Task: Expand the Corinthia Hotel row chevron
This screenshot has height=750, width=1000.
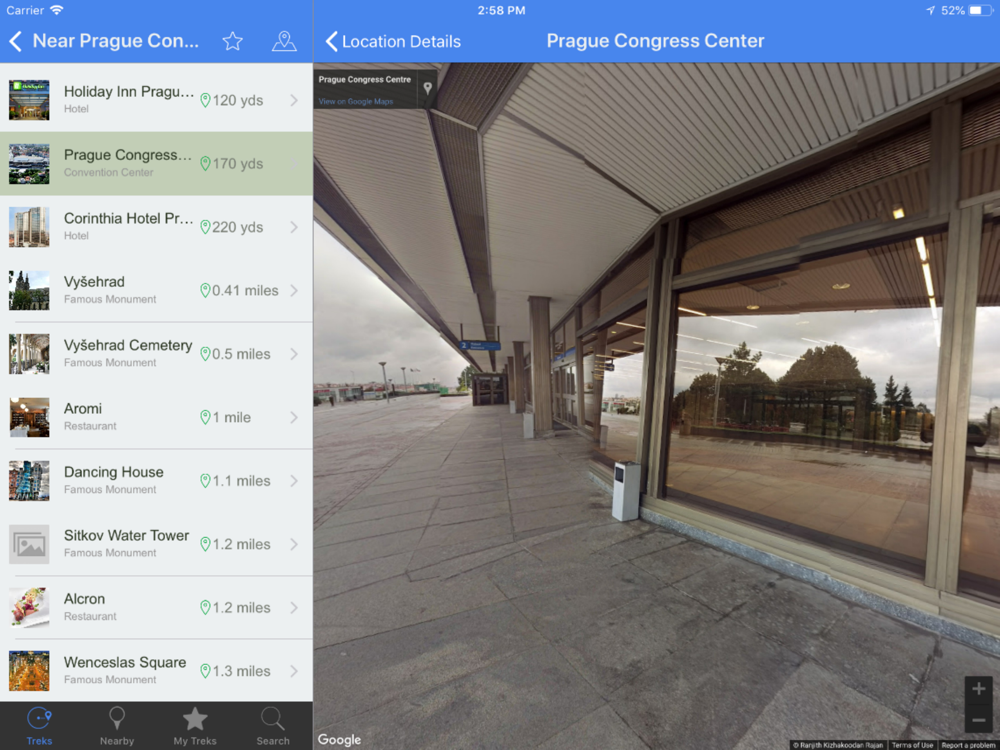Action: tap(294, 227)
